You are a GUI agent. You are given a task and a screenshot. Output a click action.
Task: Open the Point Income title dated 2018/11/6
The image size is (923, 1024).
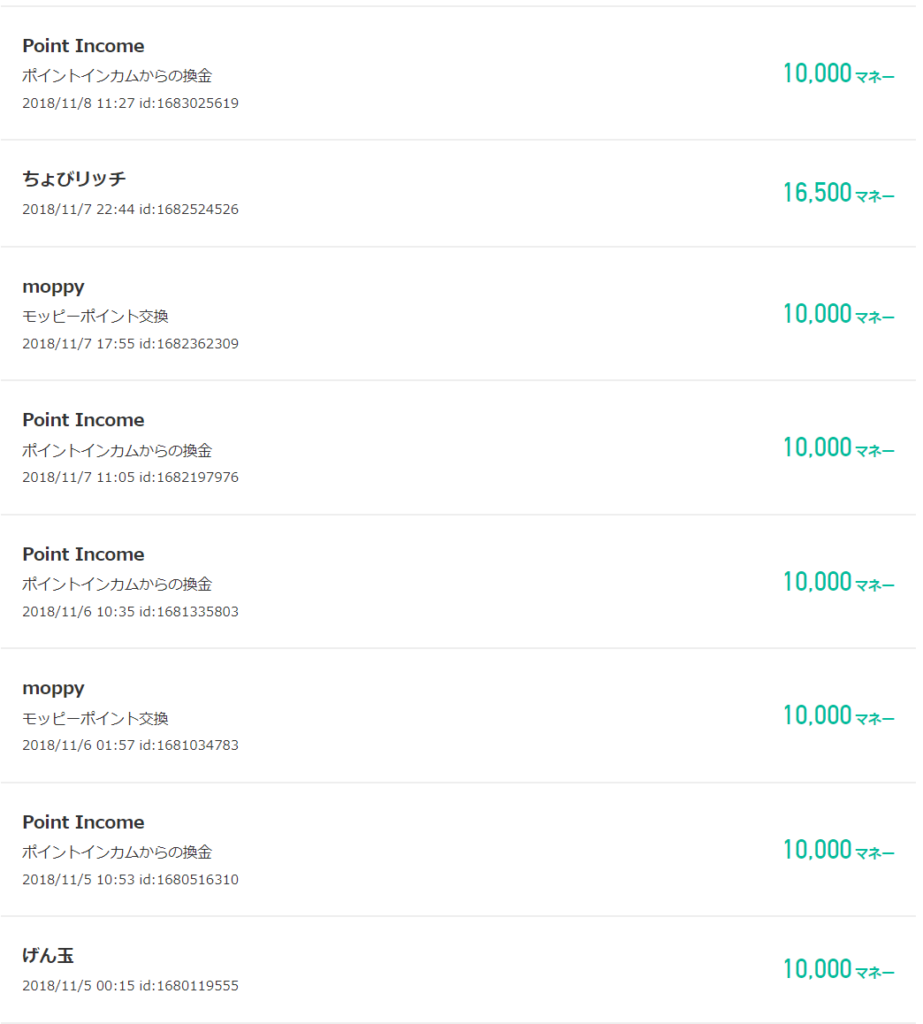coord(83,554)
